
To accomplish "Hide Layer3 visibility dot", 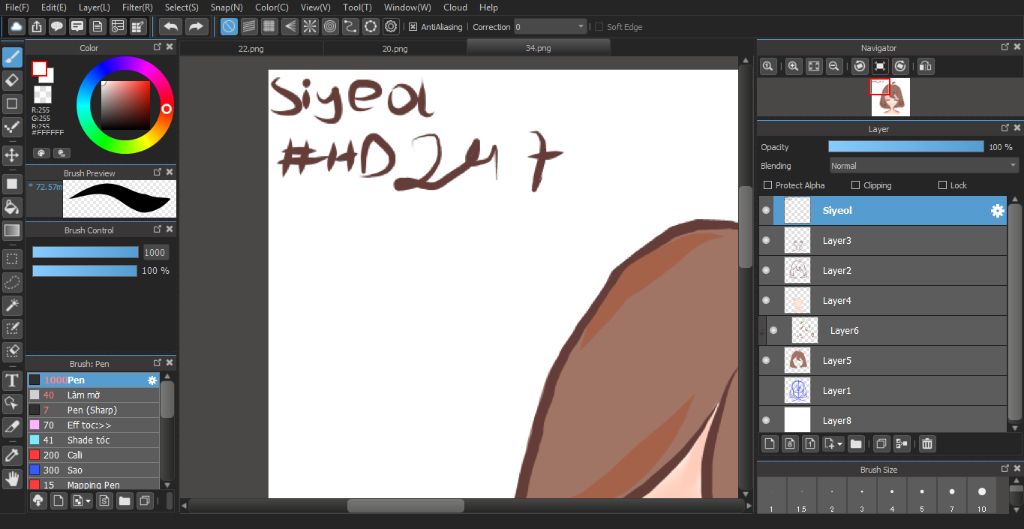I will 766,241.
